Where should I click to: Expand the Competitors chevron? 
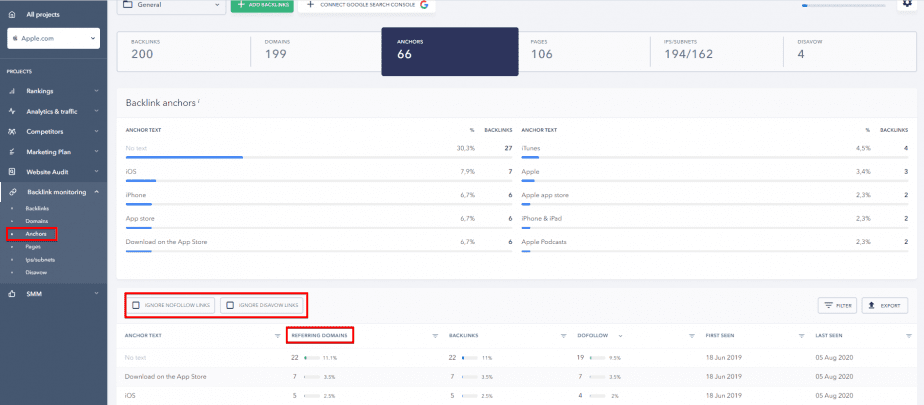tap(96, 131)
